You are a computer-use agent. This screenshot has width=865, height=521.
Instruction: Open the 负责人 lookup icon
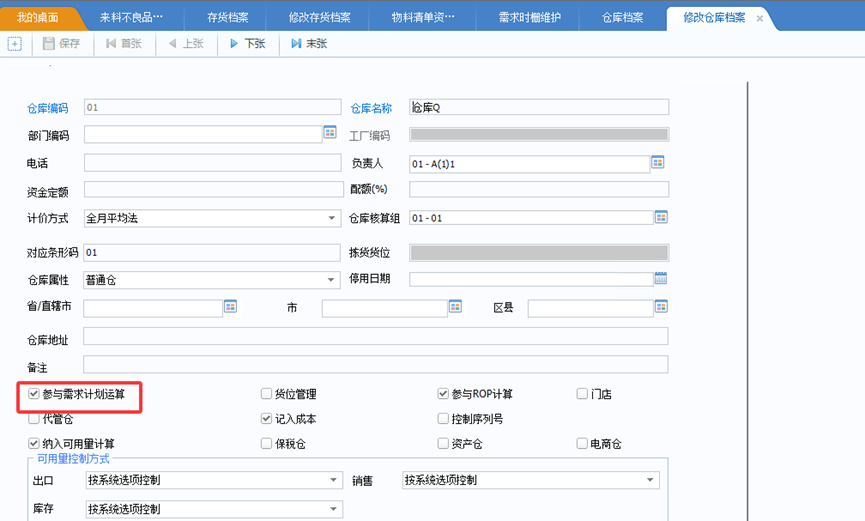click(x=658, y=162)
